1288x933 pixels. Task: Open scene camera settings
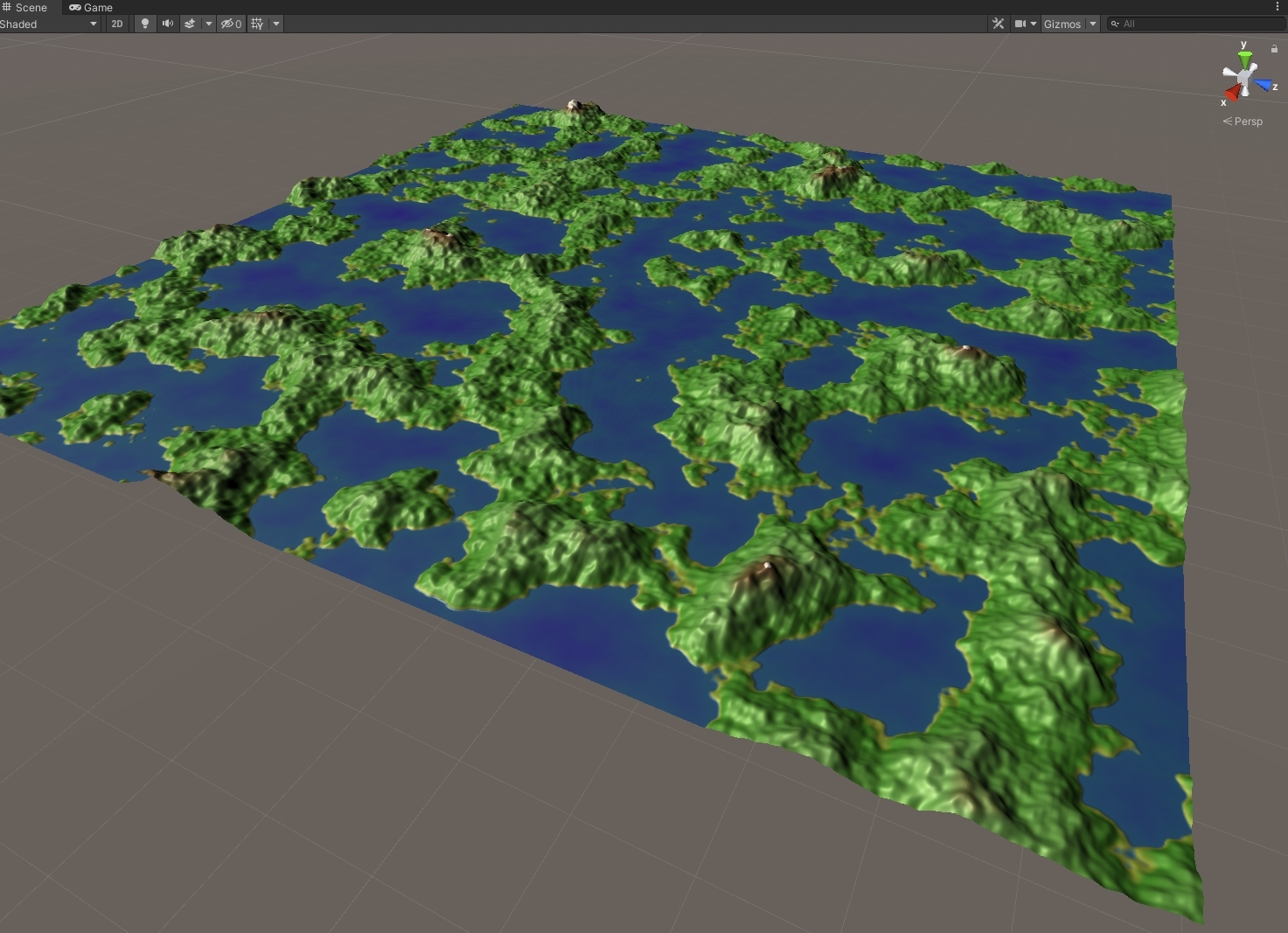point(1024,24)
